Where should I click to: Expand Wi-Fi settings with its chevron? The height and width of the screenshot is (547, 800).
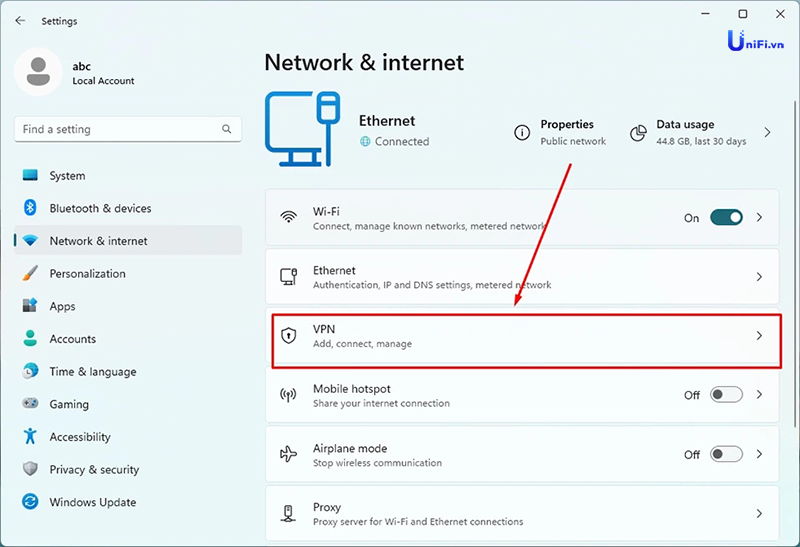pyautogui.click(x=759, y=217)
